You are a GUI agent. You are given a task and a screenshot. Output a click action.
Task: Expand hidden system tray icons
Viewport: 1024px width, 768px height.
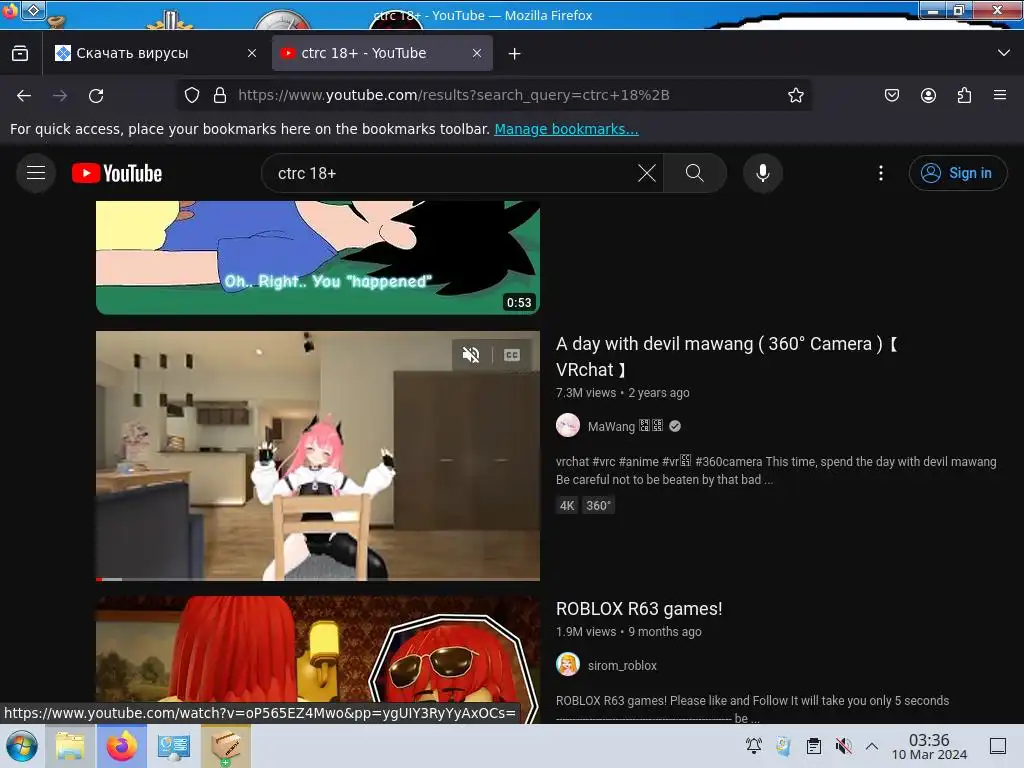pyautogui.click(x=872, y=745)
